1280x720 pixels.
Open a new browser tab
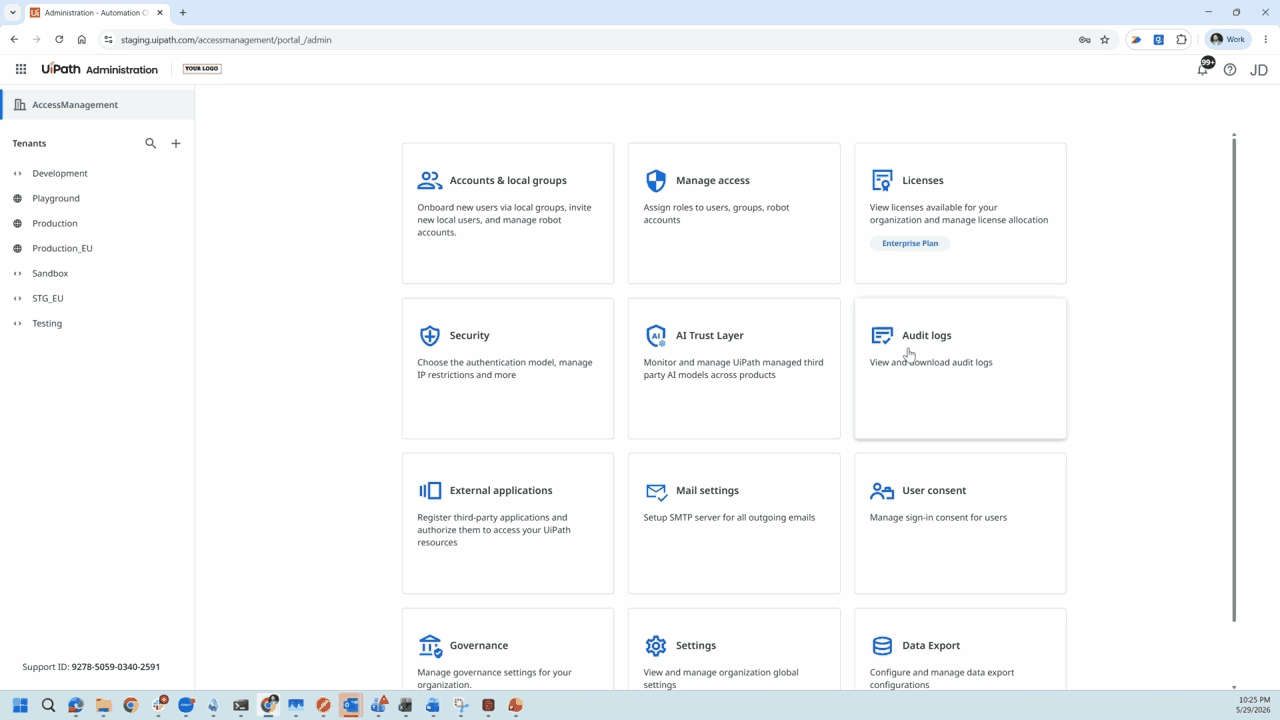[183, 13]
